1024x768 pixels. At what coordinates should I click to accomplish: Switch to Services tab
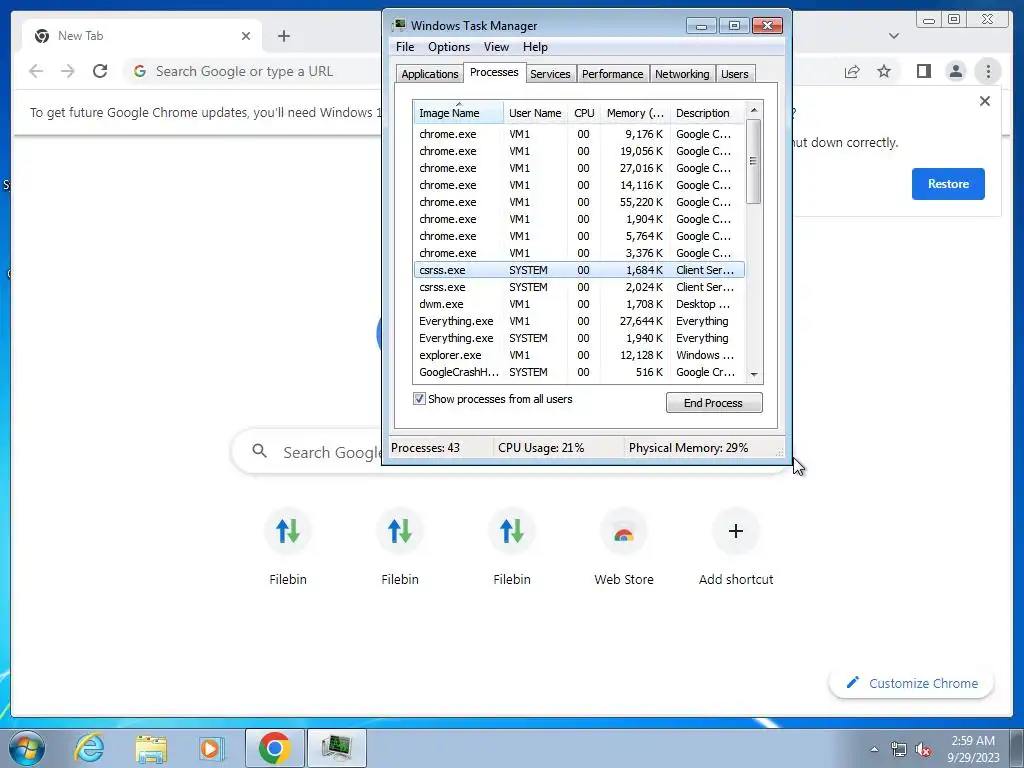[550, 74]
